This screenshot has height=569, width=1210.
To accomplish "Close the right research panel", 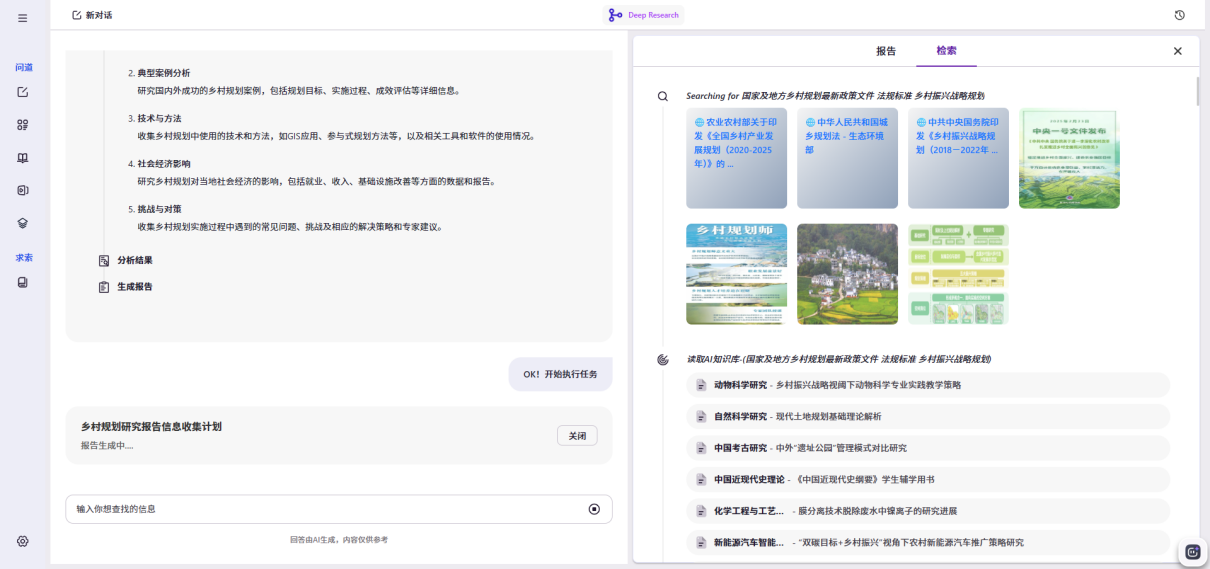I will coord(1177,51).
